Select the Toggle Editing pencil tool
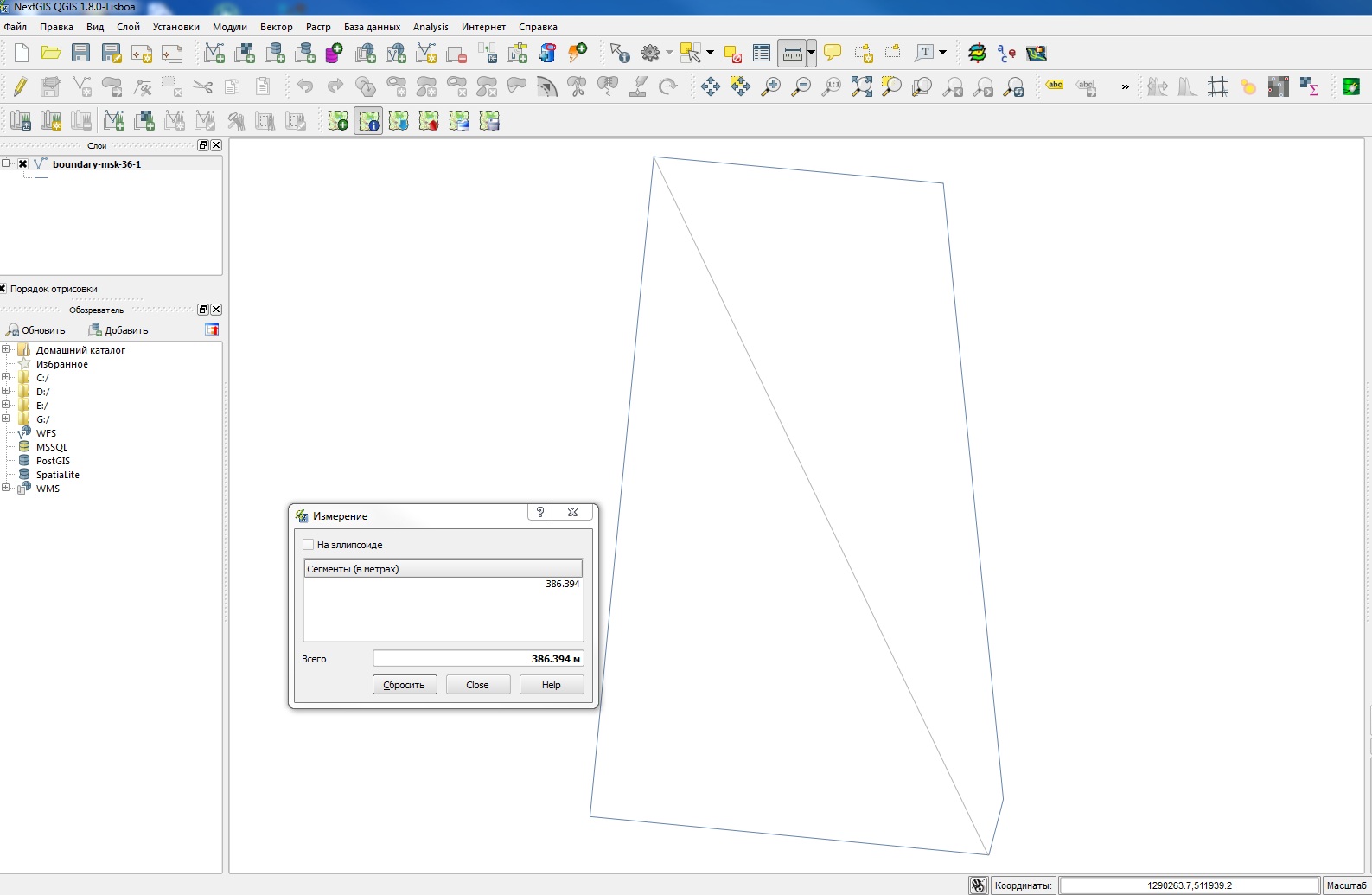The width and height of the screenshot is (1372, 895). tap(21, 86)
